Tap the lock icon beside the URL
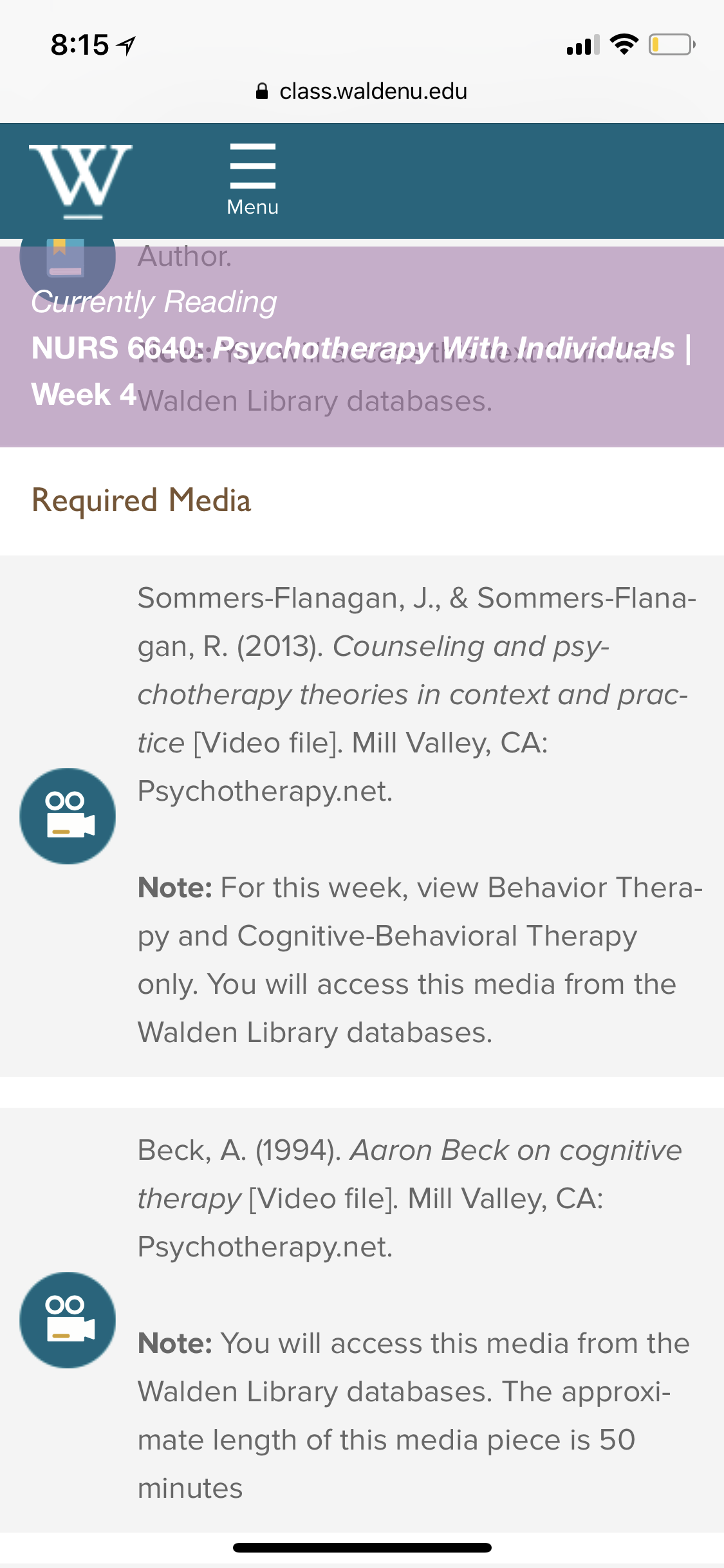This screenshot has height=1568, width=724. tap(262, 91)
